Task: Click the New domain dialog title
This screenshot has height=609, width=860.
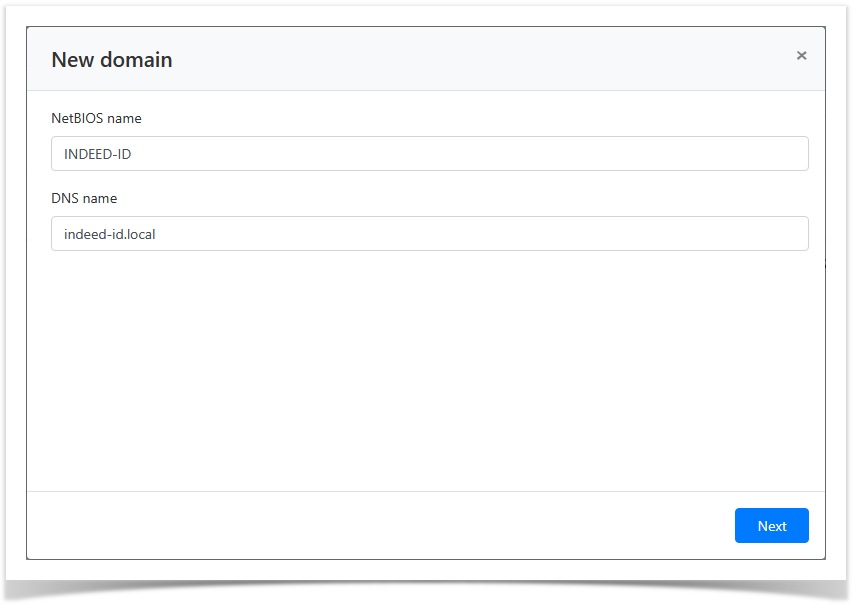Action: click(112, 60)
